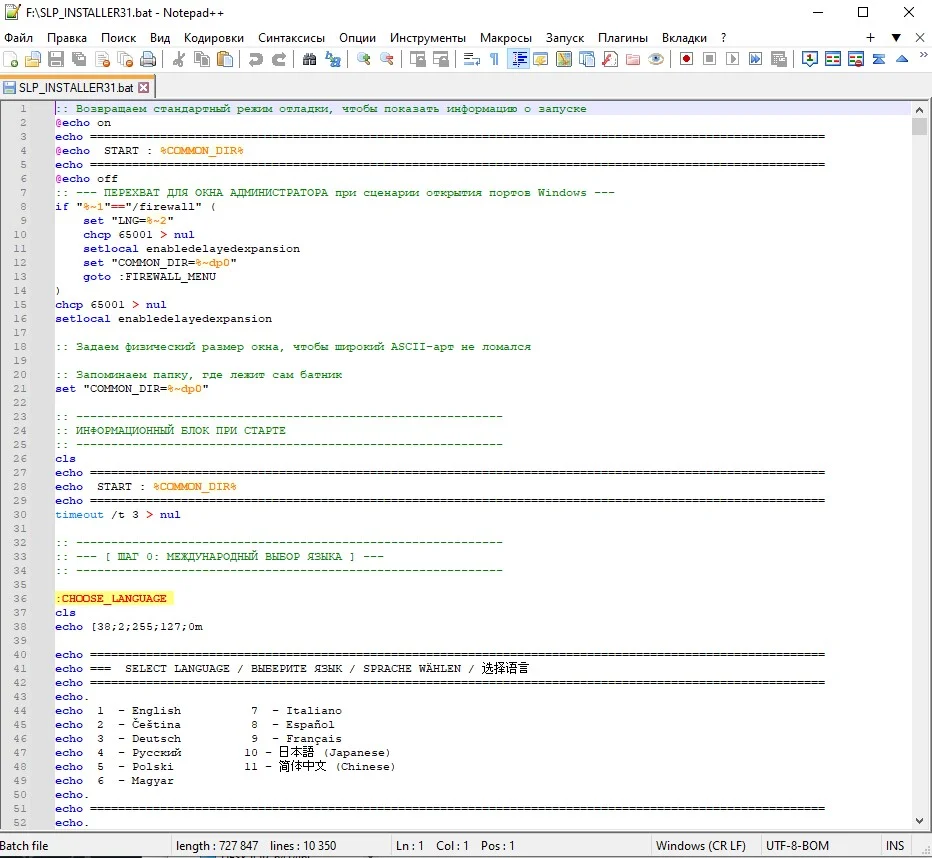The image size is (932, 858).
Task: Toggle the Function List panel icon
Action: (x=610, y=59)
